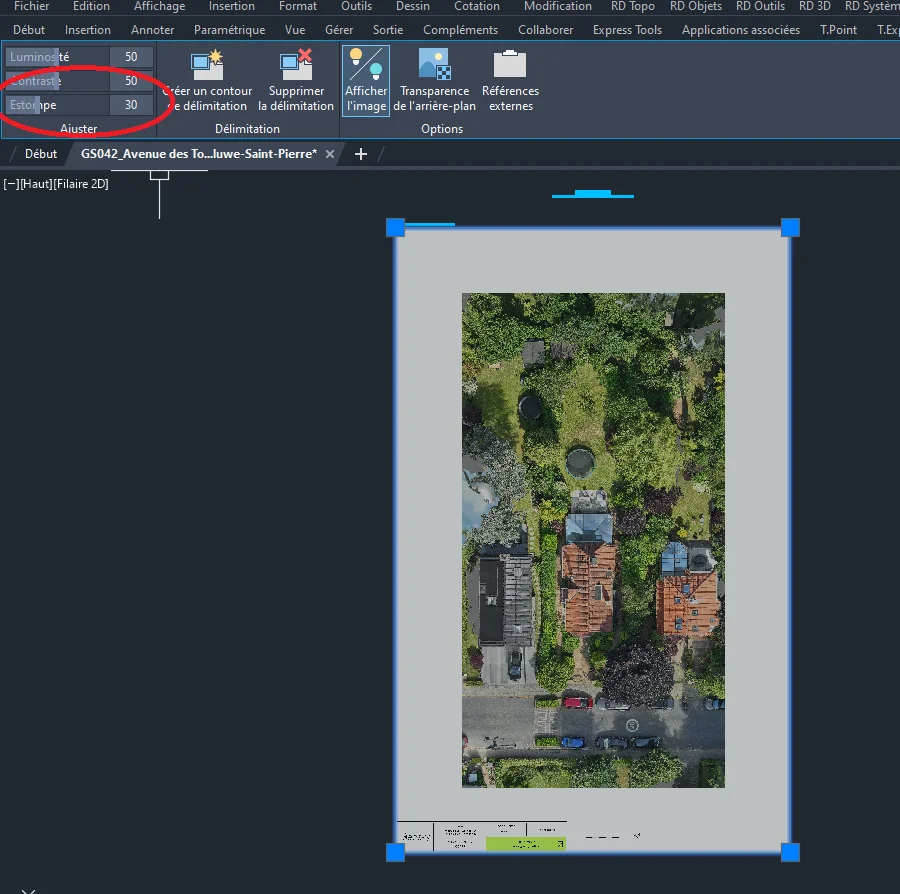Open the Fichier menu
The height and width of the screenshot is (894, 900).
point(32,6)
